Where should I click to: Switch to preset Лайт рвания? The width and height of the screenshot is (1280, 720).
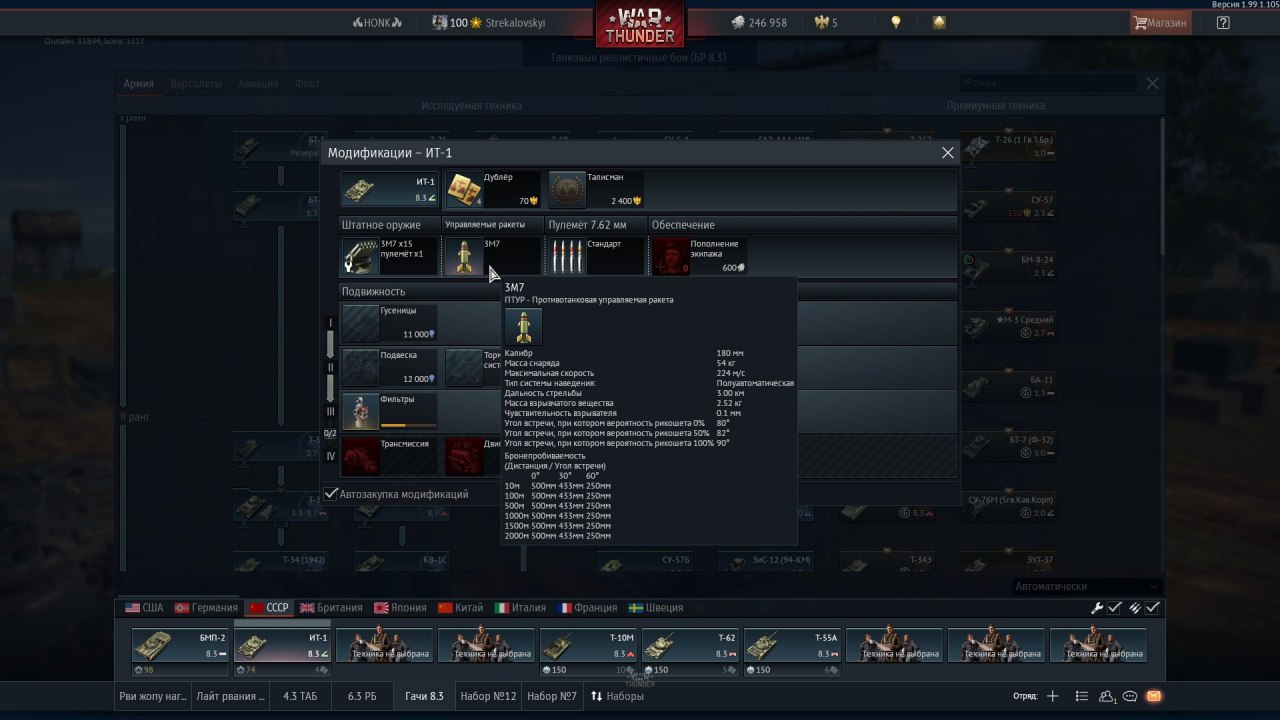click(x=231, y=696)
